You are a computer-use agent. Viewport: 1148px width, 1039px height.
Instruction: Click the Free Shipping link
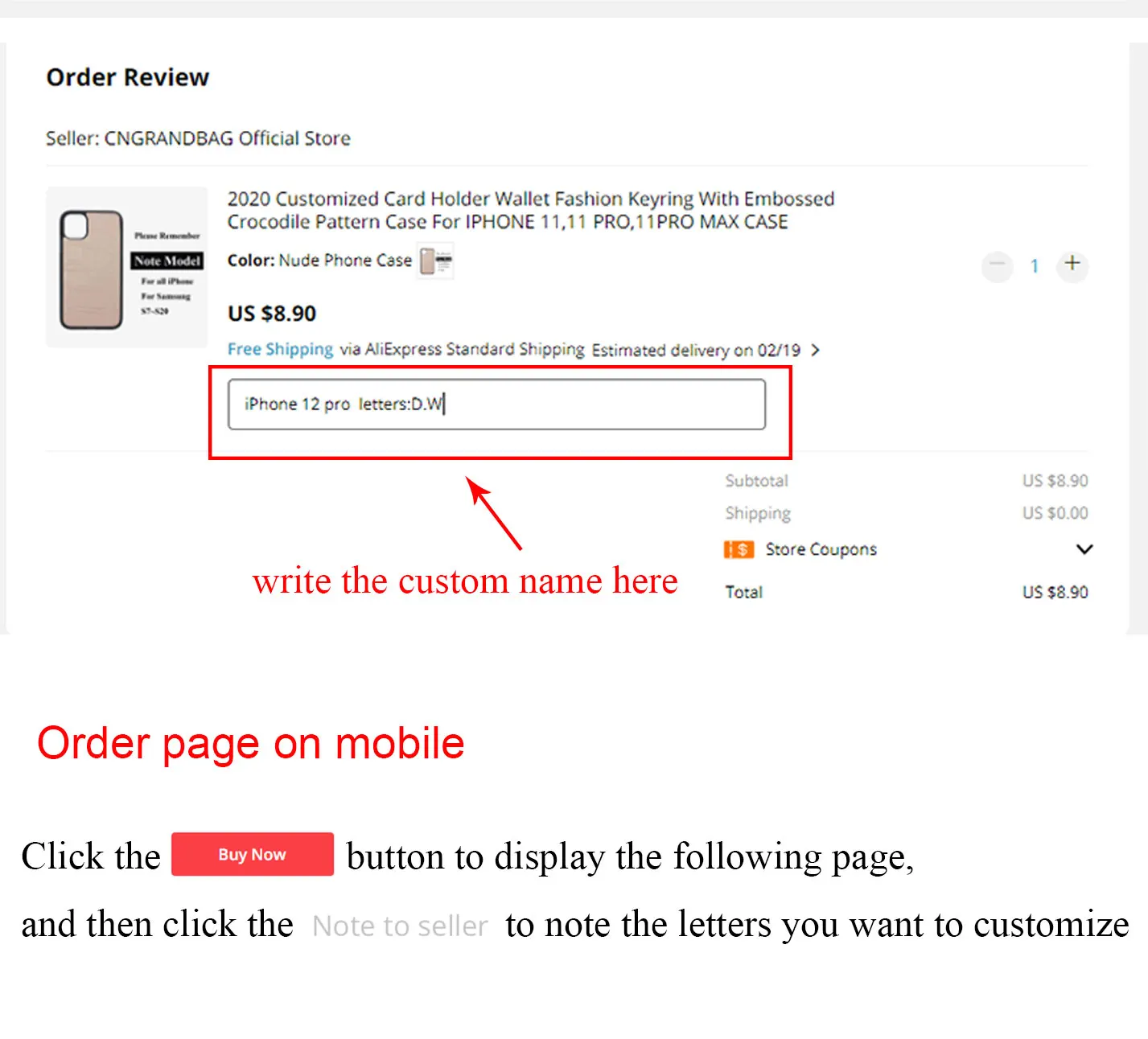pos(280,349)
